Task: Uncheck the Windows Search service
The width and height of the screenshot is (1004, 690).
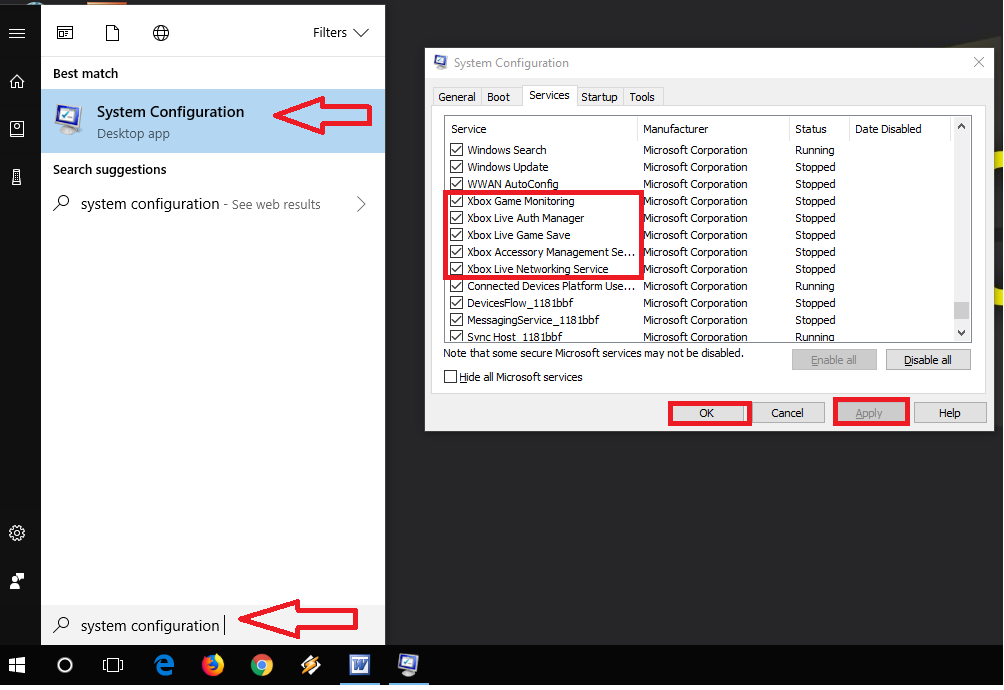Action: click(456, 149)
